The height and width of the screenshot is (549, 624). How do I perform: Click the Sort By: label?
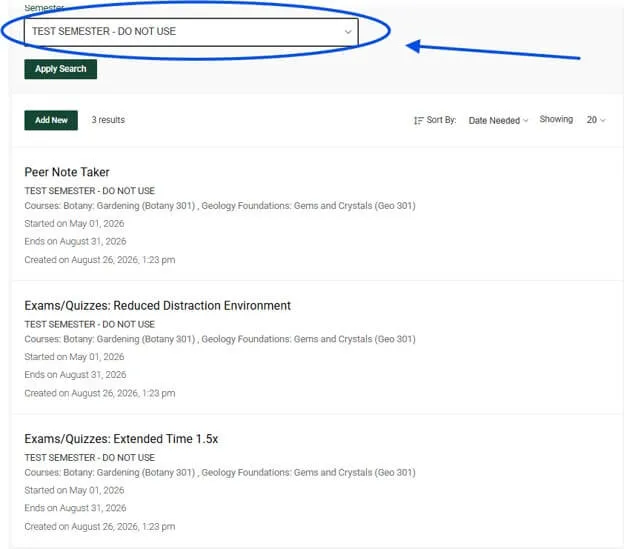click(x=441, y=120)
